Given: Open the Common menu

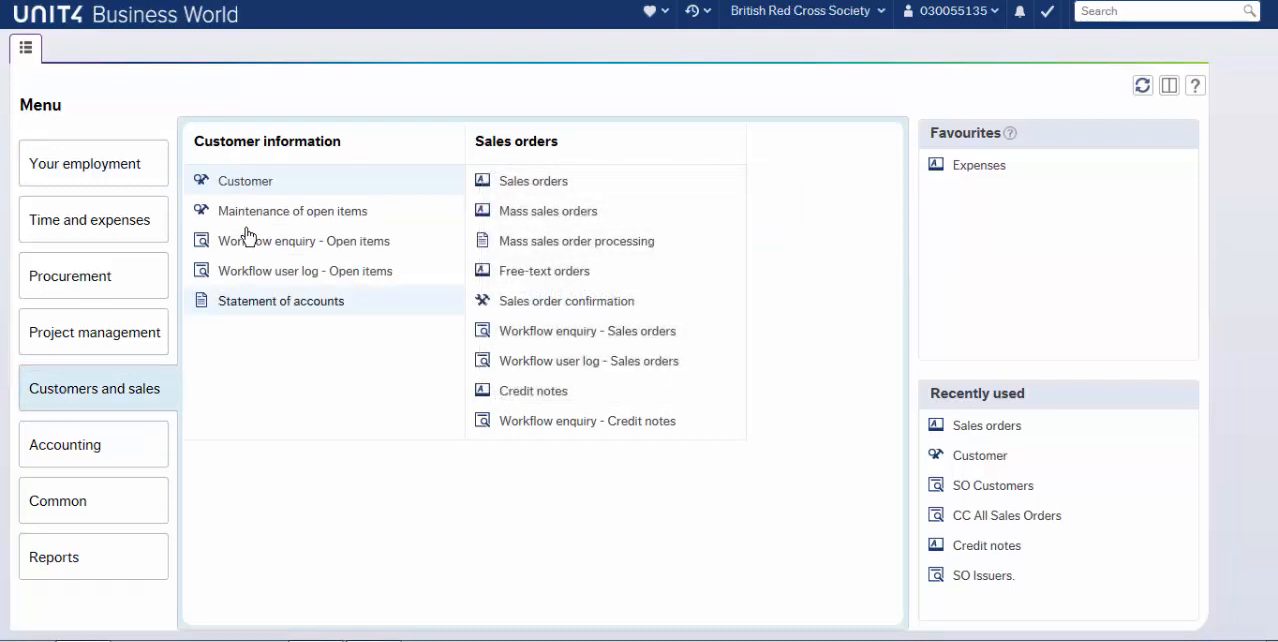Looking at the screenshot, I should point(94,501).
